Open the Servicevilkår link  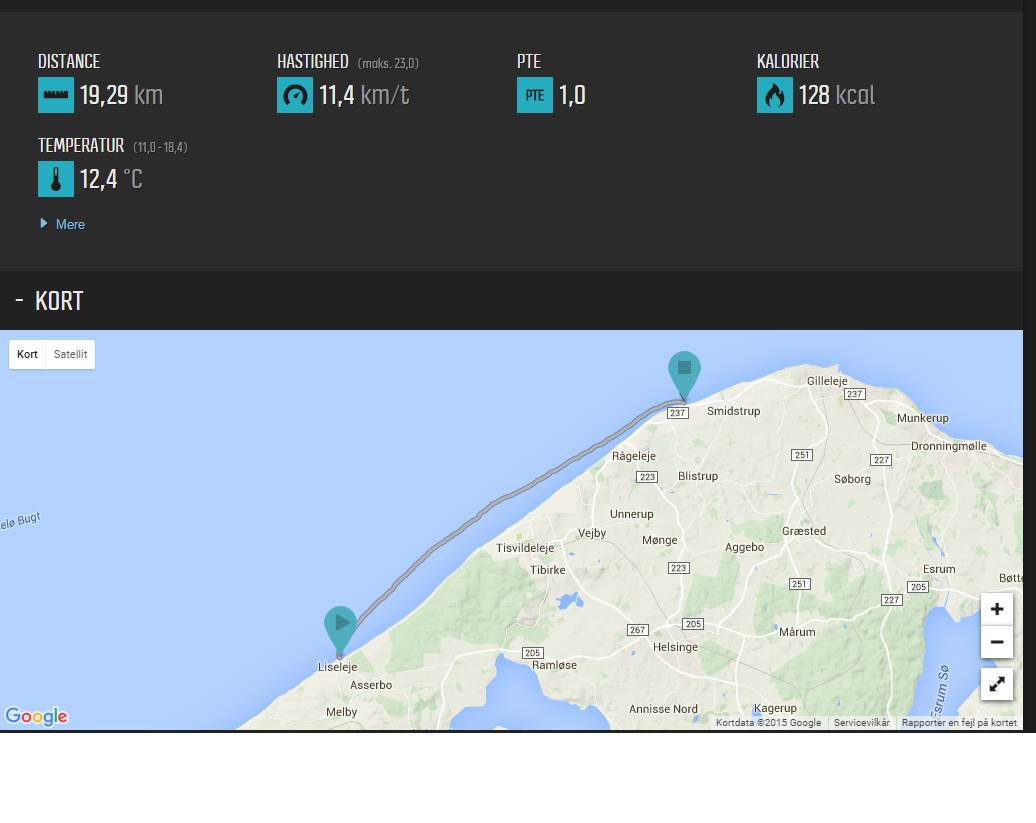point(861,722)
